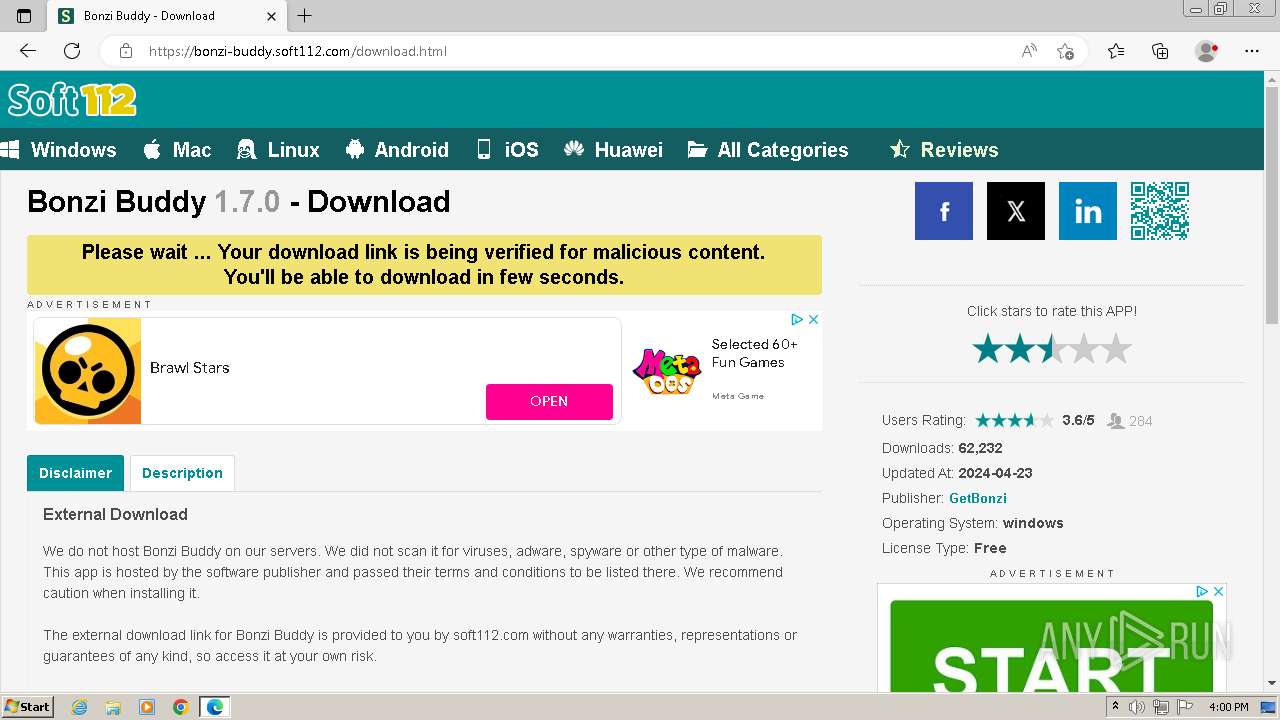The image size is (1280, 720).
Task: Close the Brawl Stars ad
Action: coord(813,319)
